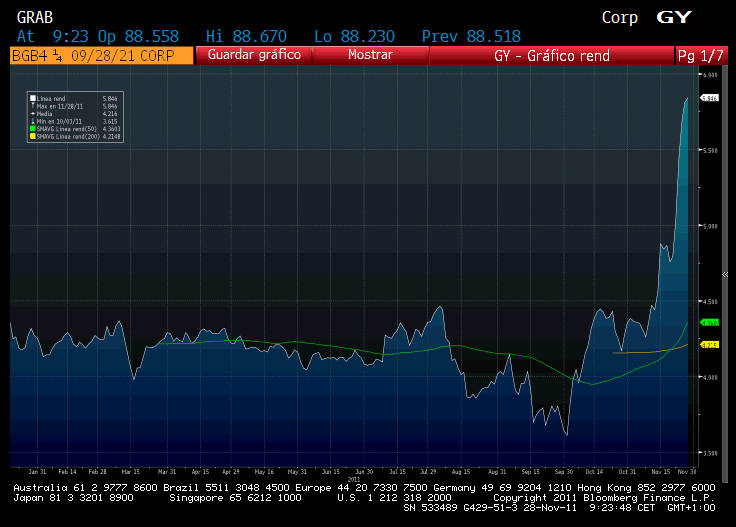736x527 pixels.
Task: Click the Corp label in the header
Action: (x=620, y=17)
